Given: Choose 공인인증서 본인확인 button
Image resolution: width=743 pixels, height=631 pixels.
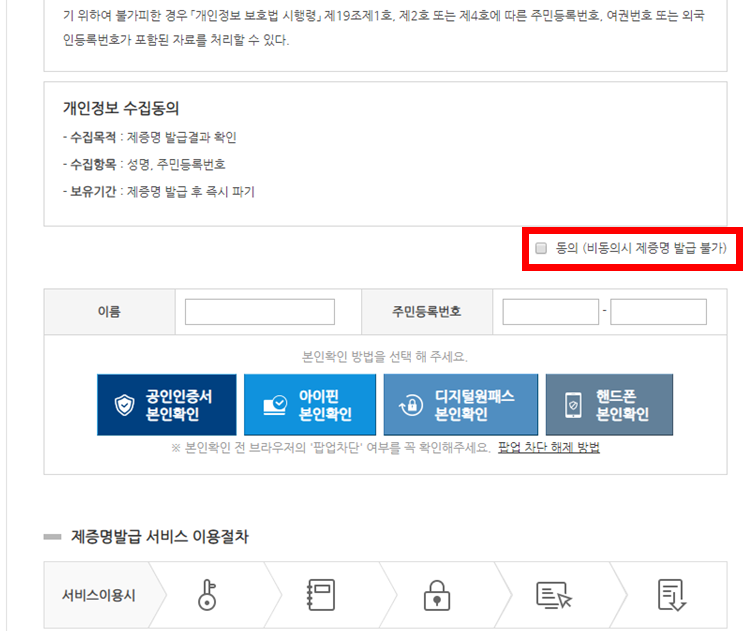Looking at the screenshot, I should point(167,405).
